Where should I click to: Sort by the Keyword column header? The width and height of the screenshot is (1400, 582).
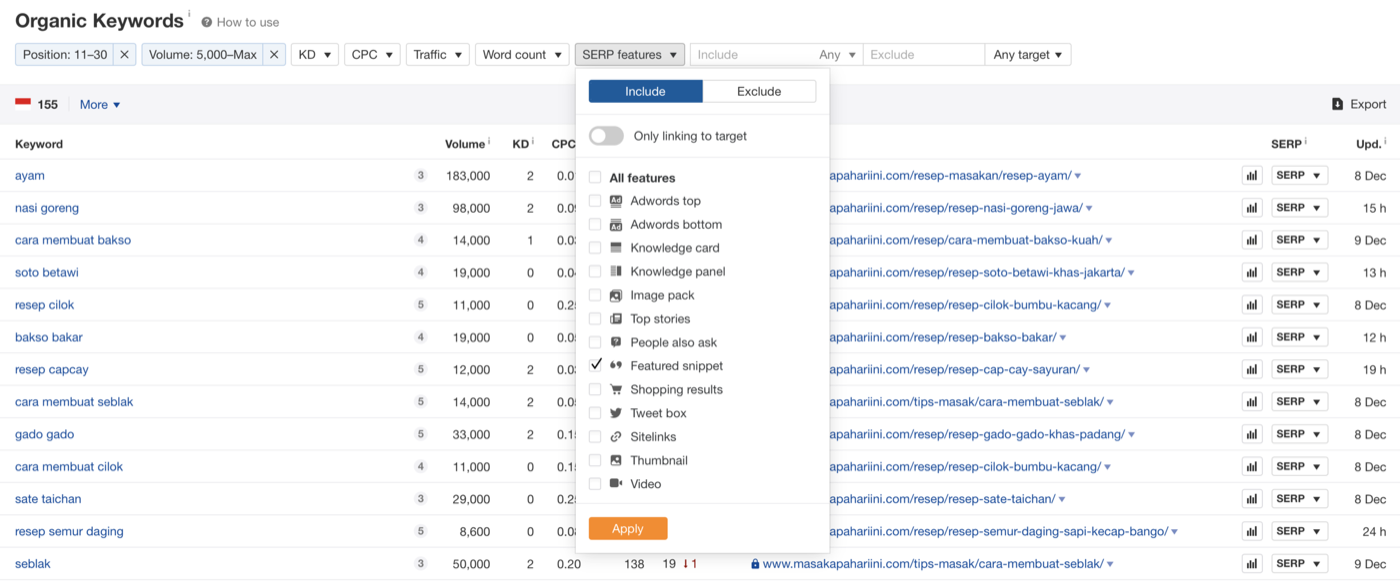[x=39, y=144]
